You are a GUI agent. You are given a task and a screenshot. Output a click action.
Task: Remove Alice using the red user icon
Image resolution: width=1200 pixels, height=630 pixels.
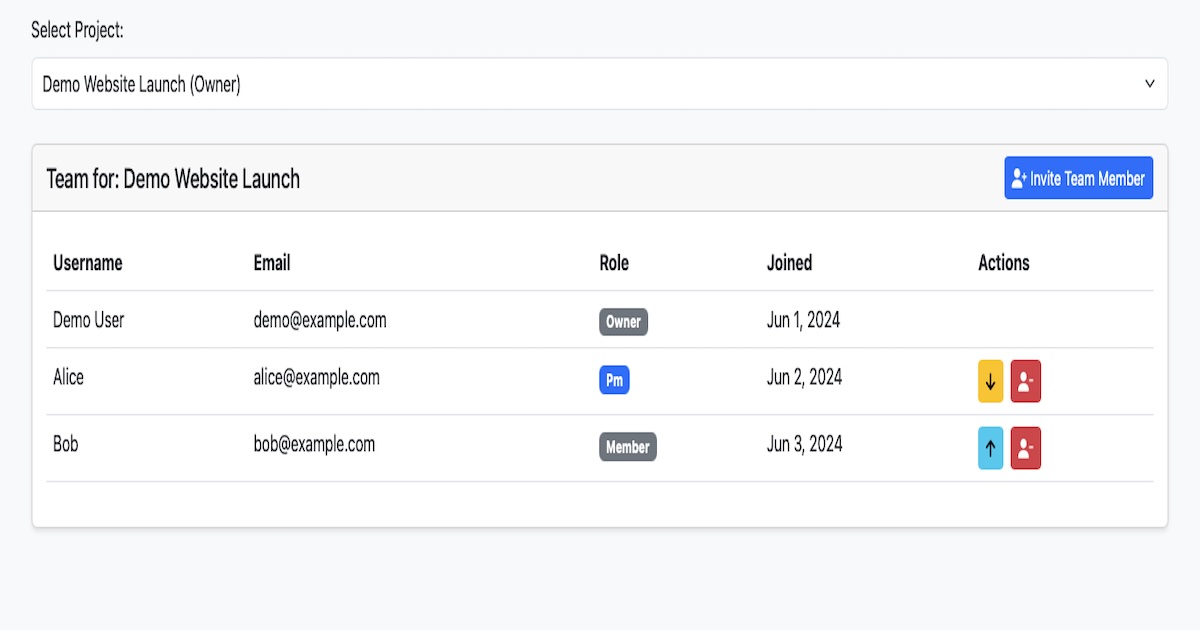pyautogui.click(x=1025, y=381)
